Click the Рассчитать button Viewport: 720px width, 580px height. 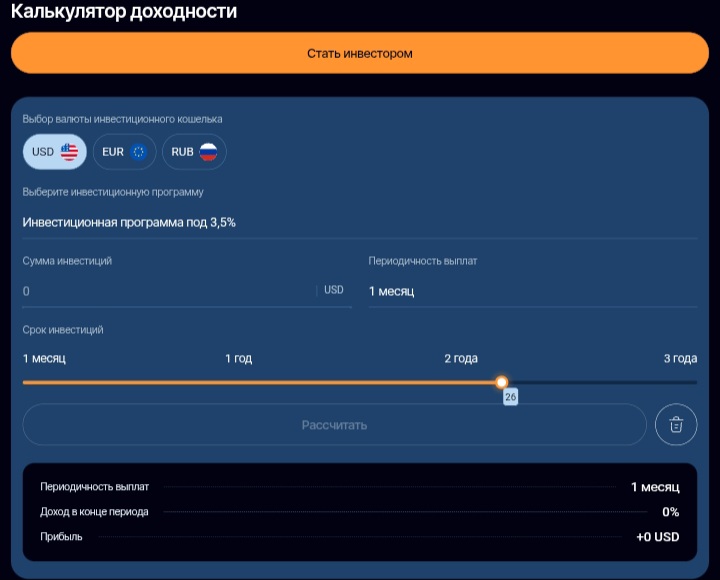(334, 425)
